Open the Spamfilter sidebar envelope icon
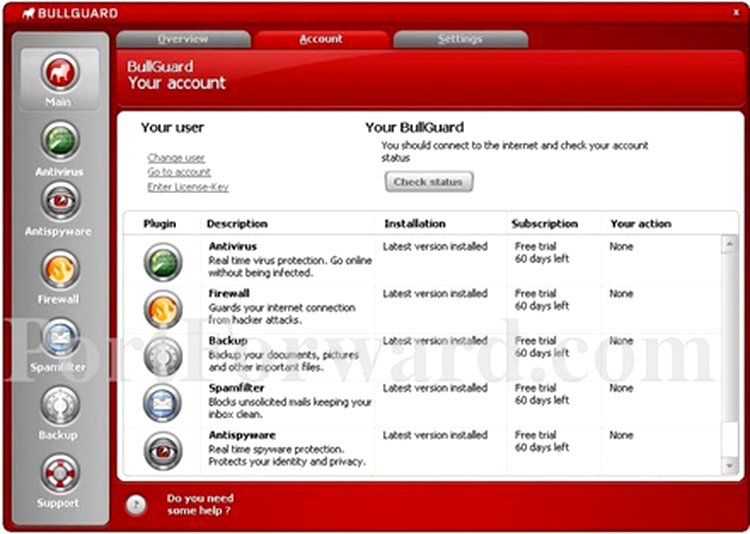 pyautogui.click(x=60, y=337)
